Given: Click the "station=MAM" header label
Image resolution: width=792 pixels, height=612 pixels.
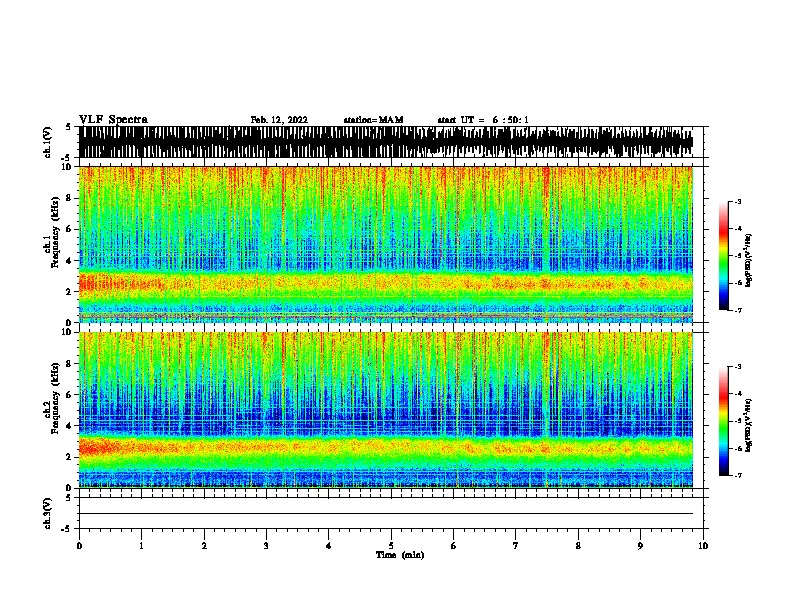Looking at the screenshot, I should point(373,120).
